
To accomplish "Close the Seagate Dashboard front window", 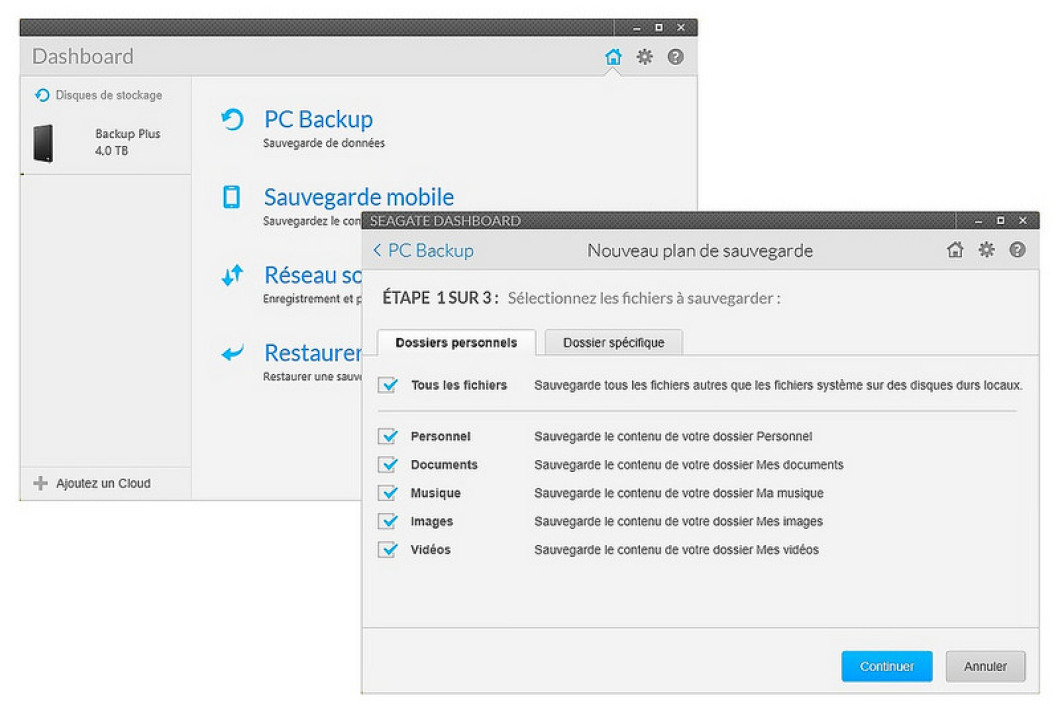I will pyautogui.click(x=1023, y=221).
